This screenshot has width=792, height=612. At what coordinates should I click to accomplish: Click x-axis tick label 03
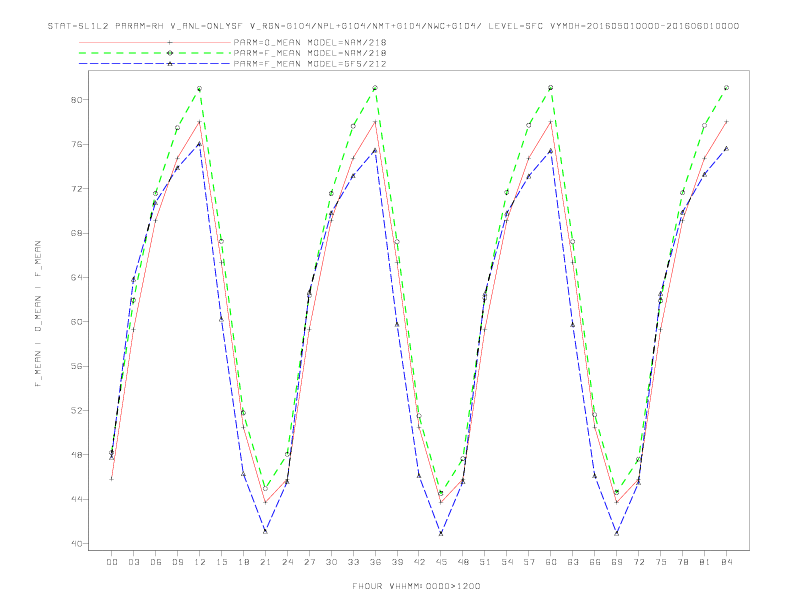pyautogui.click(x=133, y=562)
